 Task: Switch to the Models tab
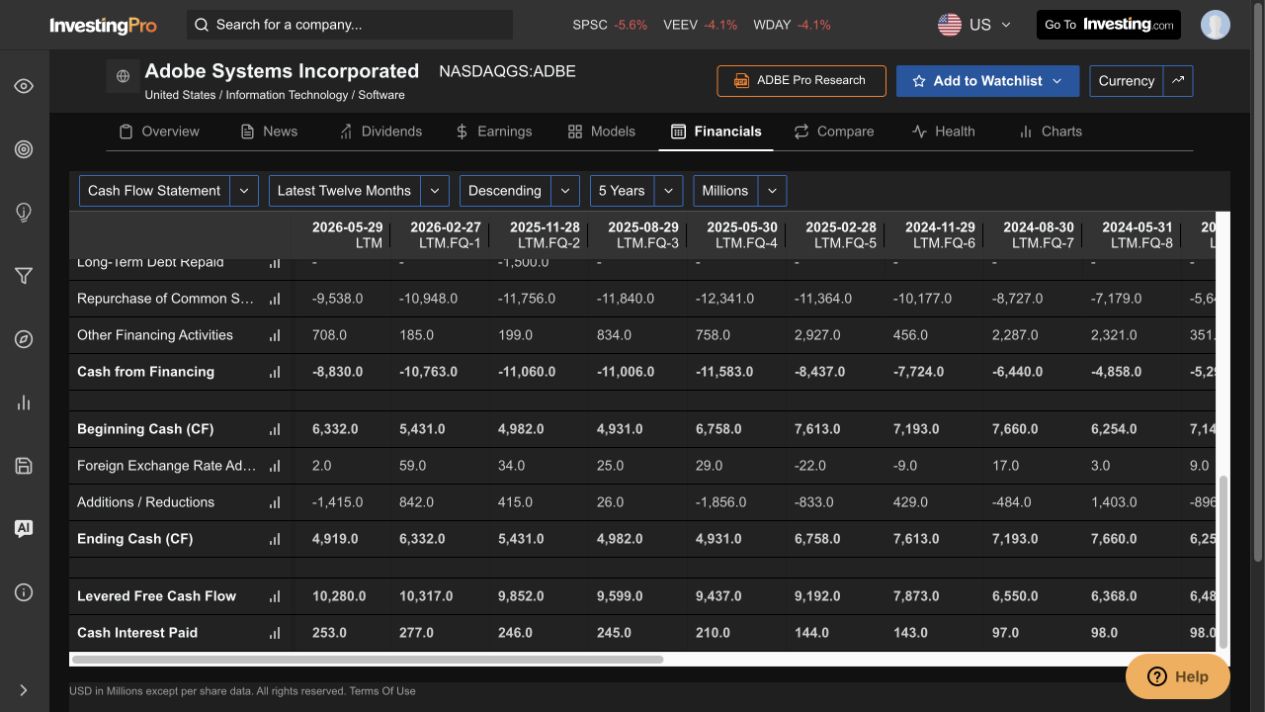pyautogui.click(x=601, y=131)
